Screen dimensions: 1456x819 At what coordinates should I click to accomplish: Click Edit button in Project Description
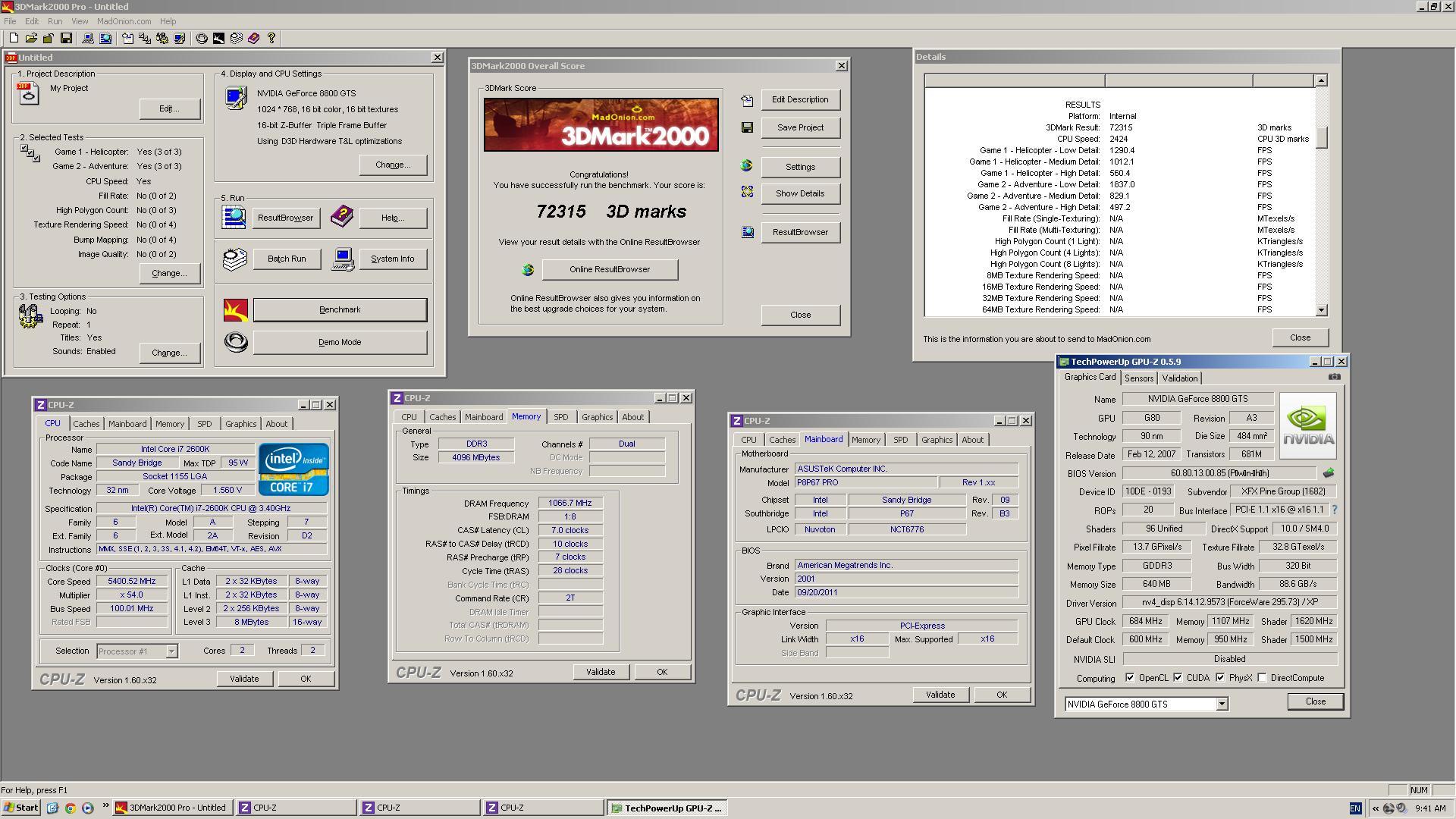pyautogui.click(x=170, y=108)
